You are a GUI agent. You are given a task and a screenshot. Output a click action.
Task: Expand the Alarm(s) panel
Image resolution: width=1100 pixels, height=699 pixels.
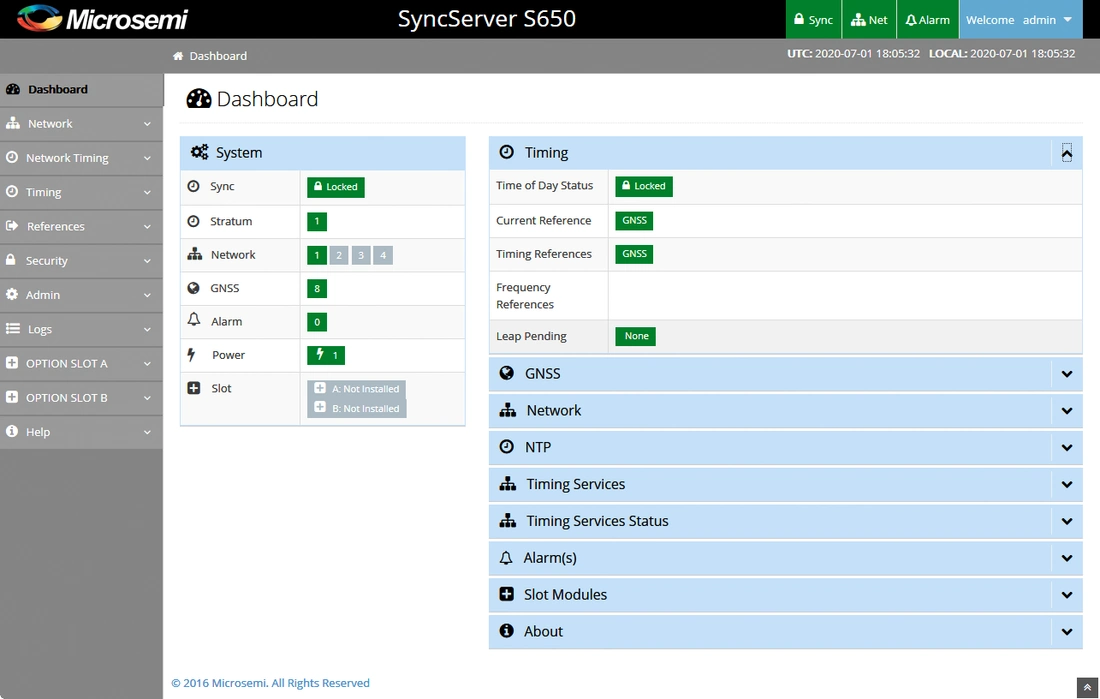(1067, 558)
